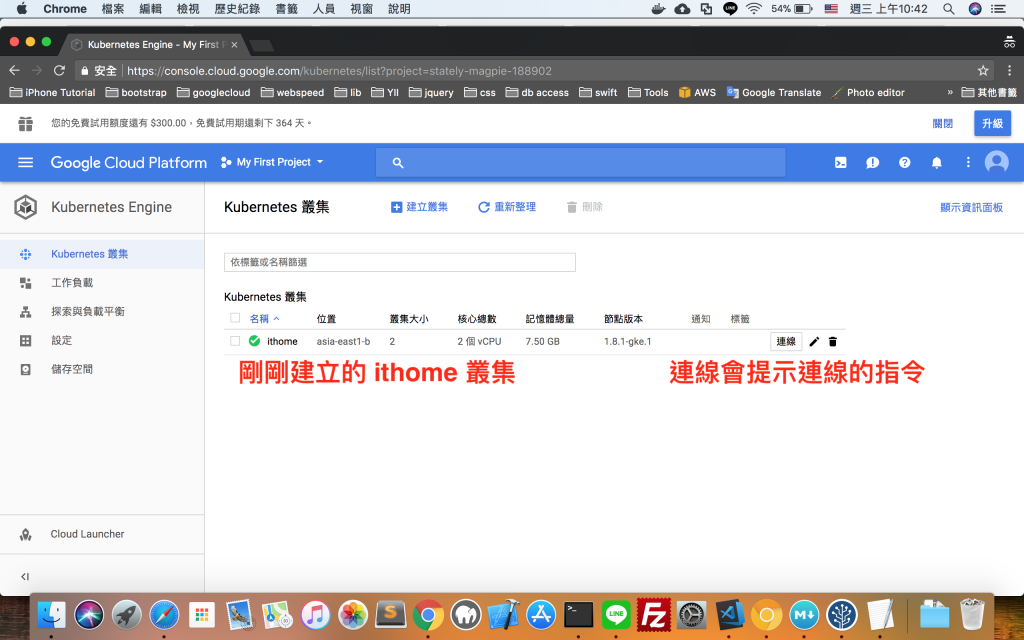Open Visual Studio Code from the dock
This screenshot has height=640, width=1024.
click(729, 615)
